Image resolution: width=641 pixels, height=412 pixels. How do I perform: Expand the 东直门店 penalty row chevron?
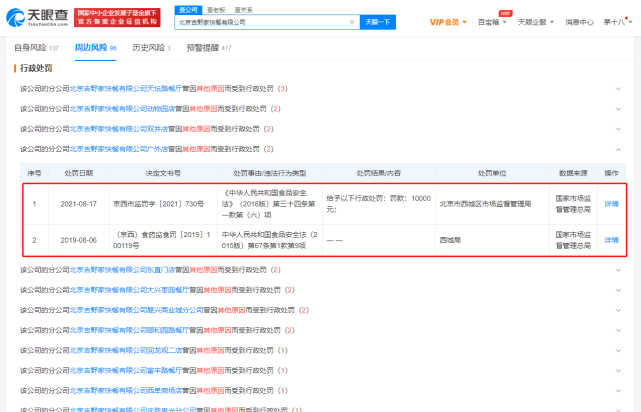[x=618, y=270]
